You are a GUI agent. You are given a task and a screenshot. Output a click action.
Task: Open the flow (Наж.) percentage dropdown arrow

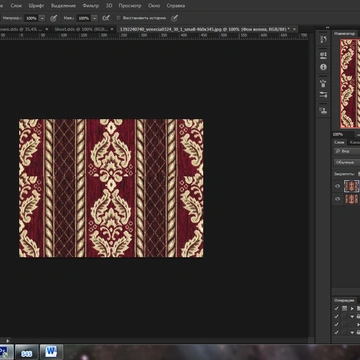[95, 18]
